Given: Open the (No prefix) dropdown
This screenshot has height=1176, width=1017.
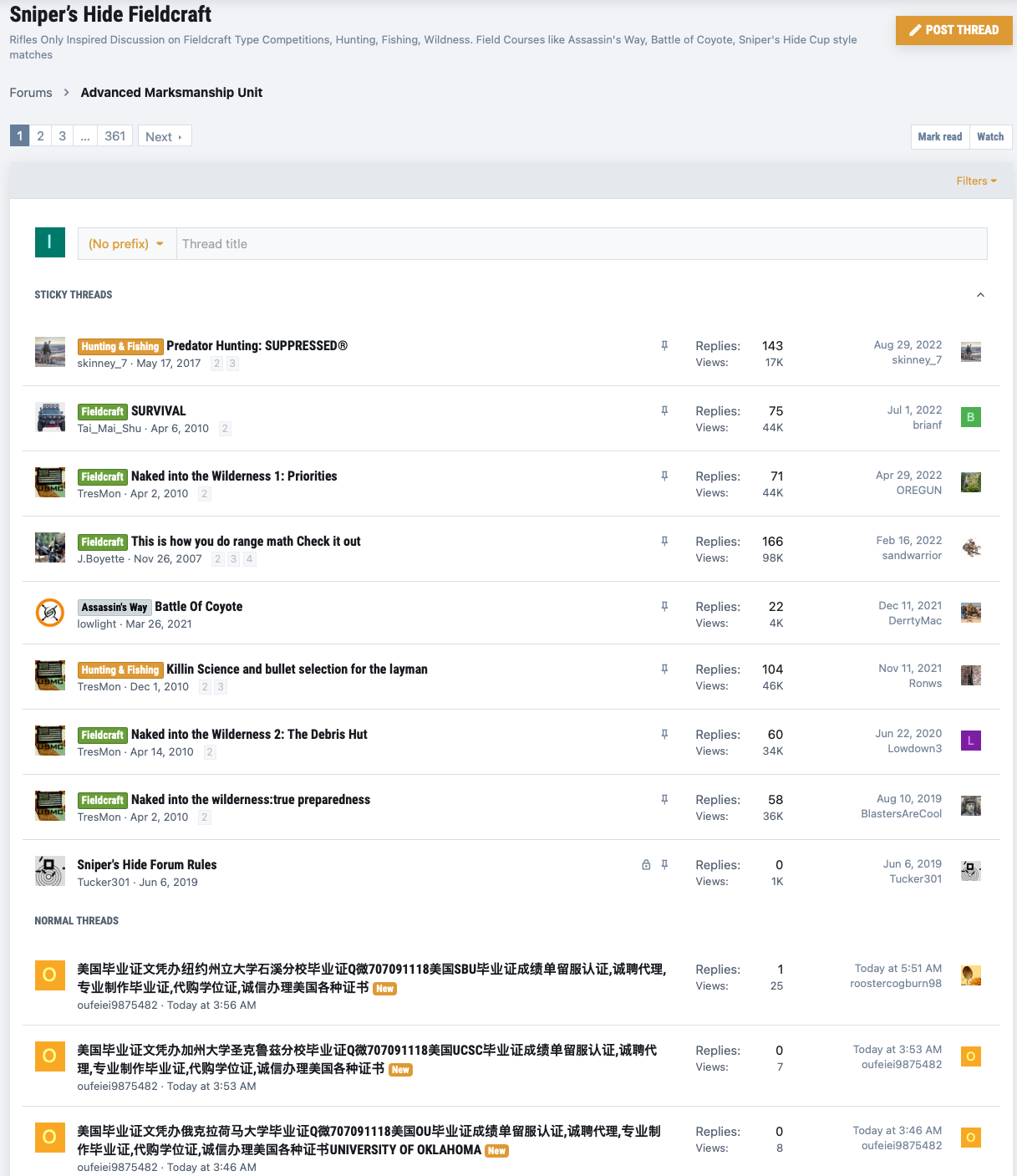Looking at the screenshot, I should pyautogui.click(x=126, y=244).
